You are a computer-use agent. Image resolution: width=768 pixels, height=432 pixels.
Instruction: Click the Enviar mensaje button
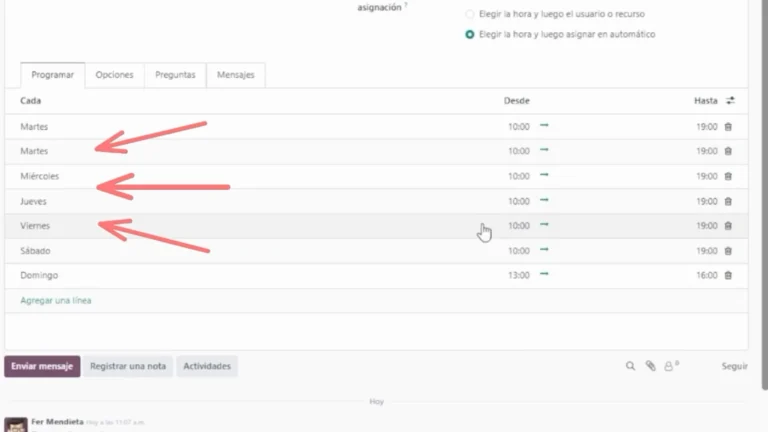pos(42,366)
